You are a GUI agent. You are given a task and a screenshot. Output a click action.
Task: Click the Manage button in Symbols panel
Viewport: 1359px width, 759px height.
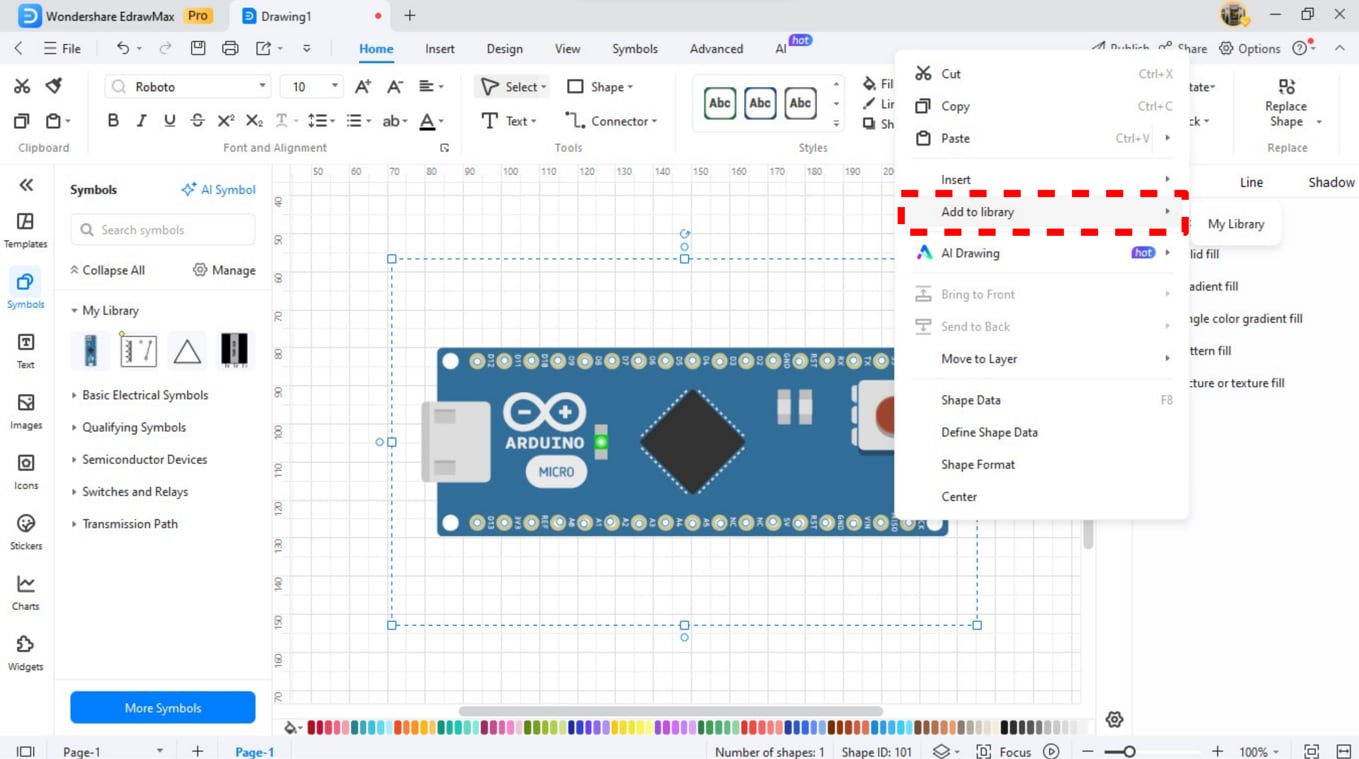224,270
